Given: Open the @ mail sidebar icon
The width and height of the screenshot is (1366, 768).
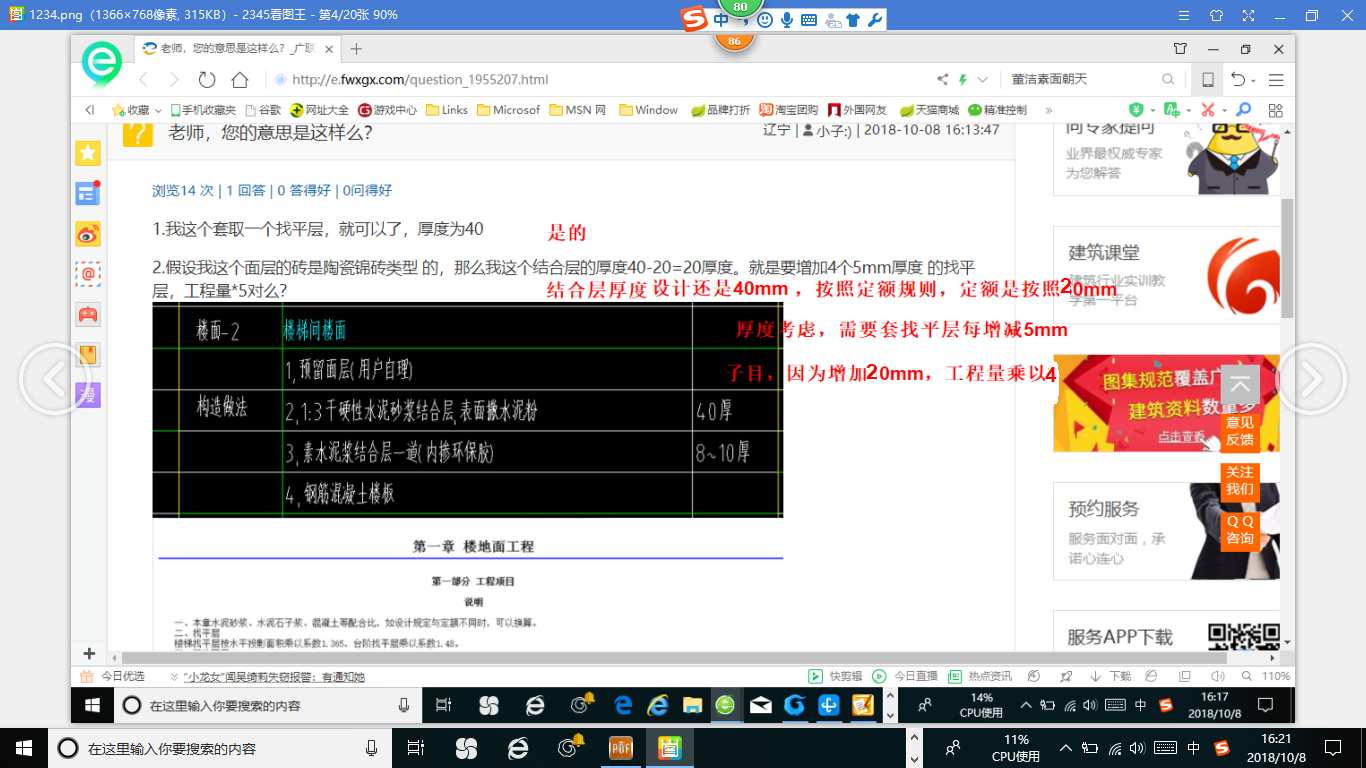Looking at the screenshot, I should [88, 273].
